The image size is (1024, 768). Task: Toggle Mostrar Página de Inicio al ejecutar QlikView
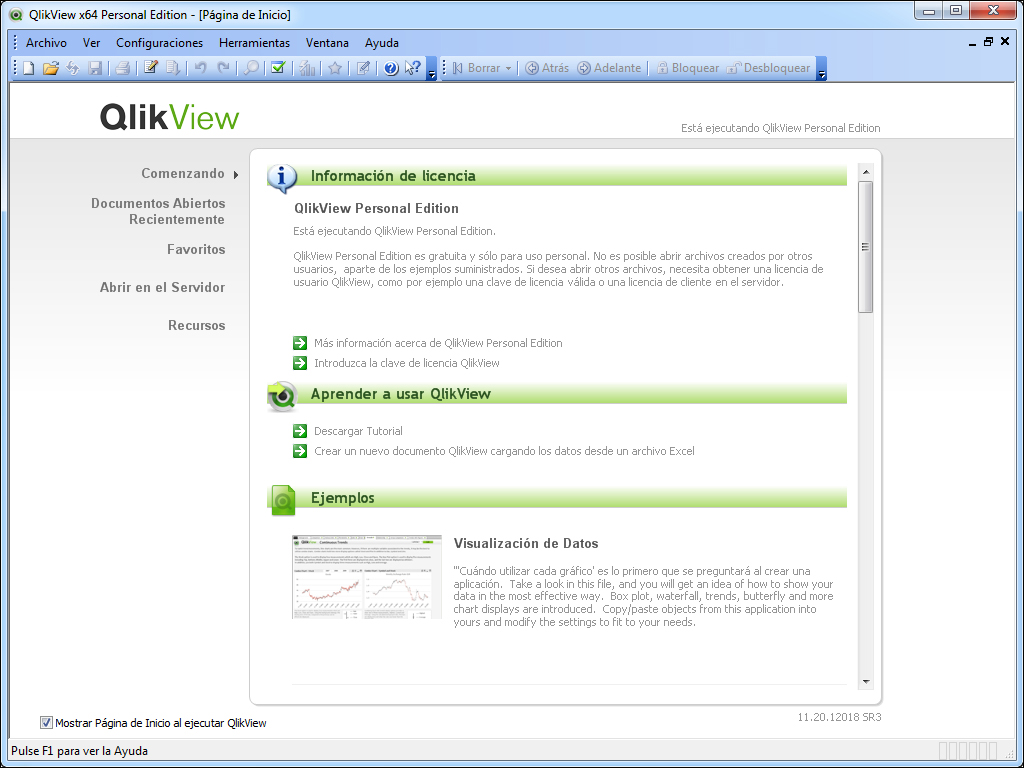tap(46, 722)
